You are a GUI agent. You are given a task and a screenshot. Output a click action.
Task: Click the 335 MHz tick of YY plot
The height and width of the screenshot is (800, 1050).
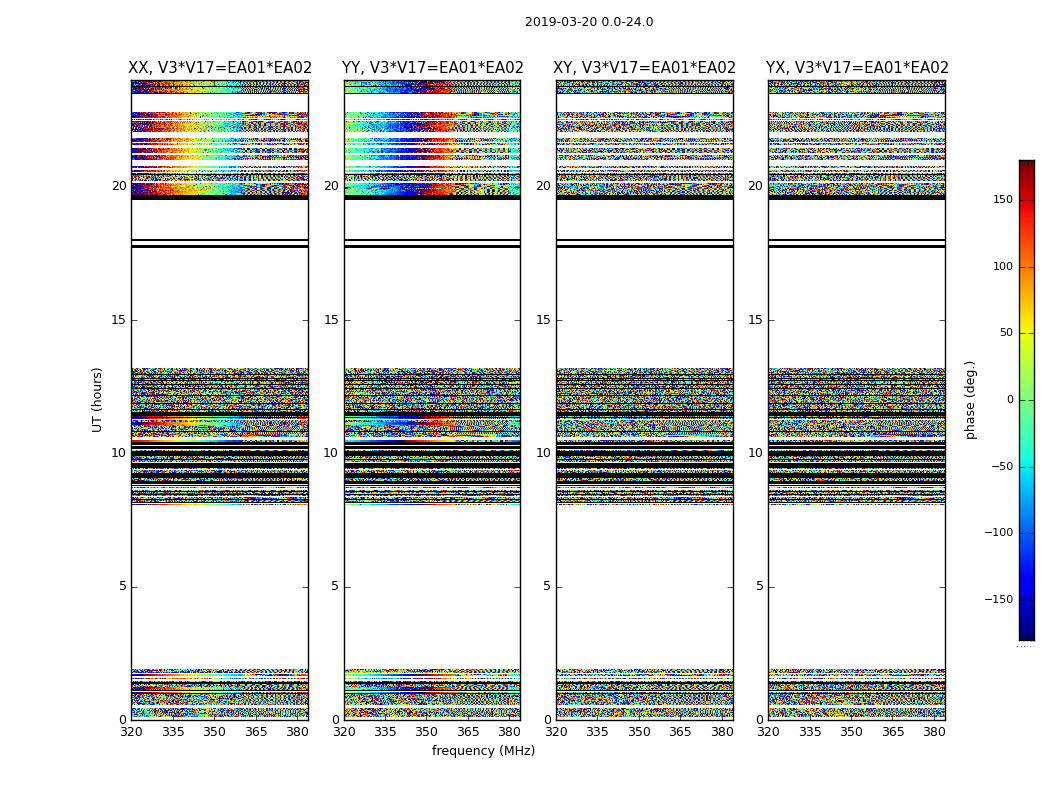pyautogui.click(x=385, y=732)
